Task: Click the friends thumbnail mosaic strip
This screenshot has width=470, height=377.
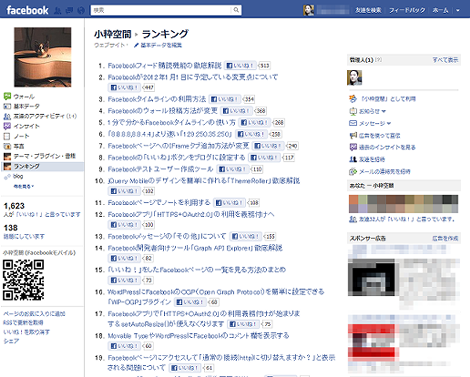Action: [403, 204]
